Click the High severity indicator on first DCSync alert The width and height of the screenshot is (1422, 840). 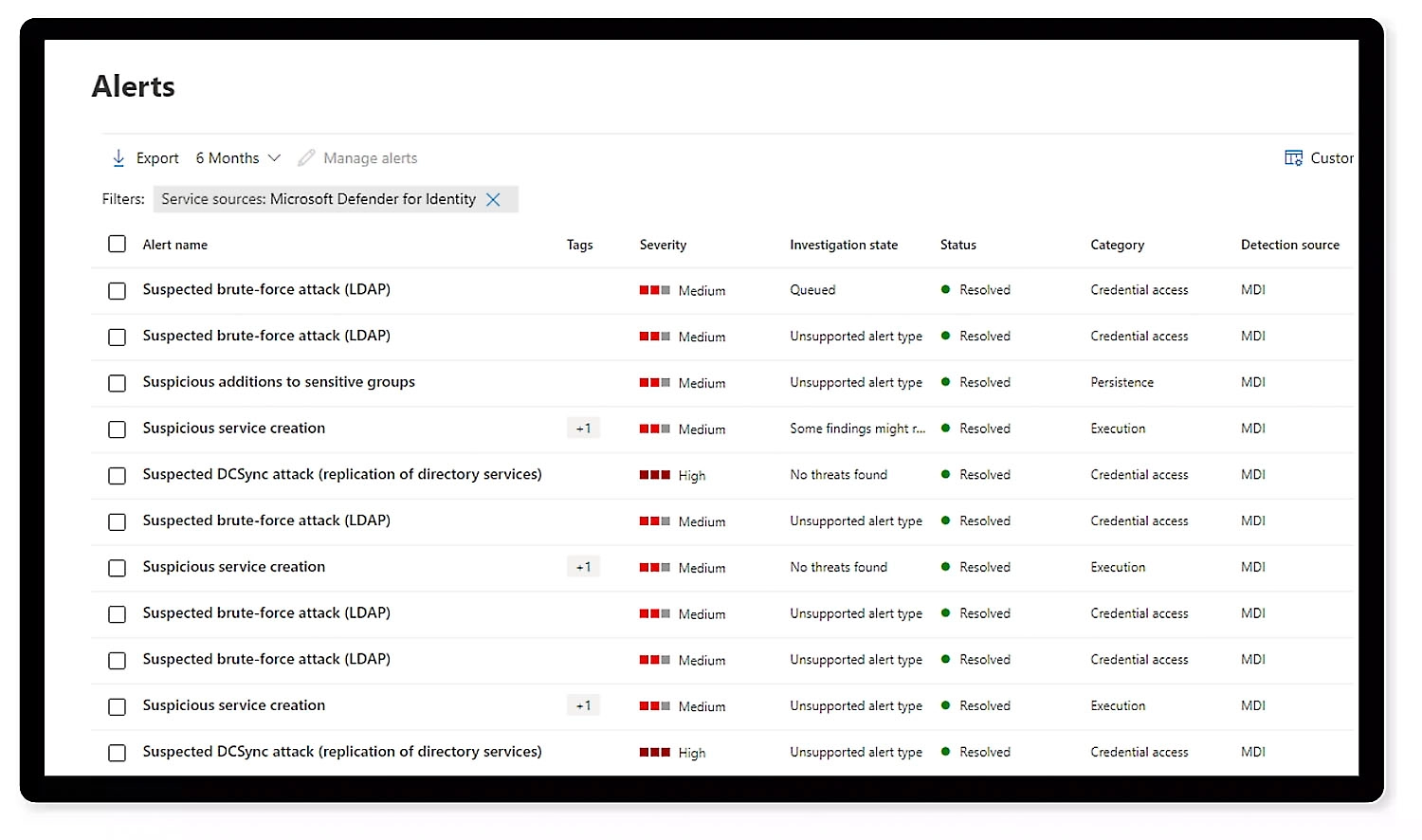[x=655, y=475]
